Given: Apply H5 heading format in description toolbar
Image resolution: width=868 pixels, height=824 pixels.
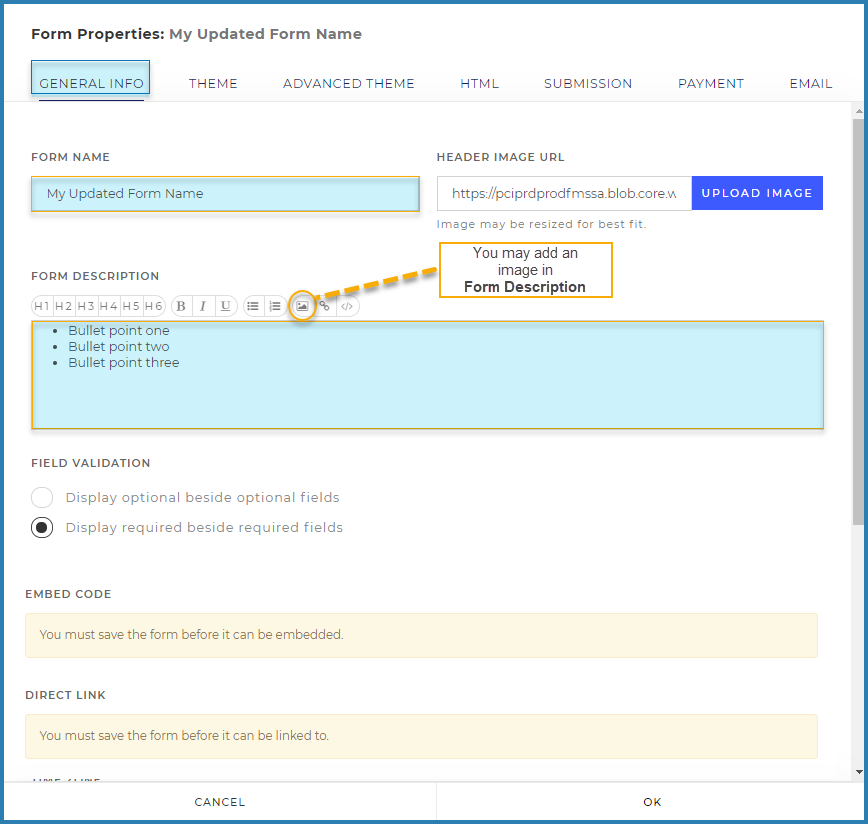Looking at the screenshot, I should [131, 306].
